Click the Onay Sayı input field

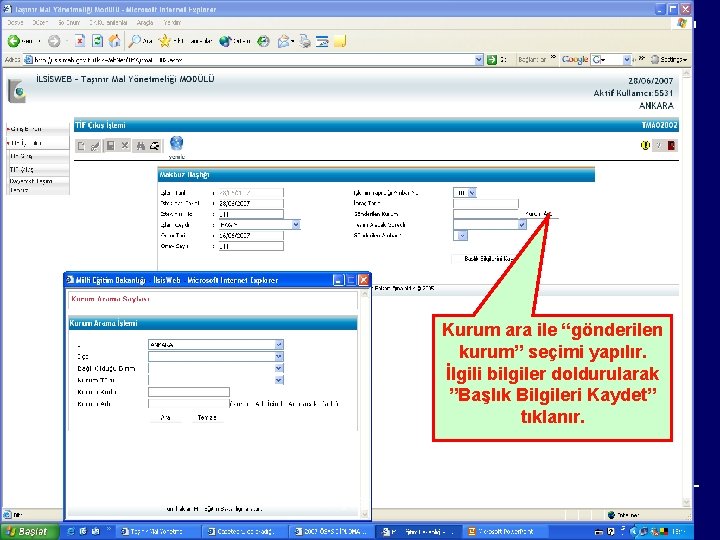coord(251,246)
